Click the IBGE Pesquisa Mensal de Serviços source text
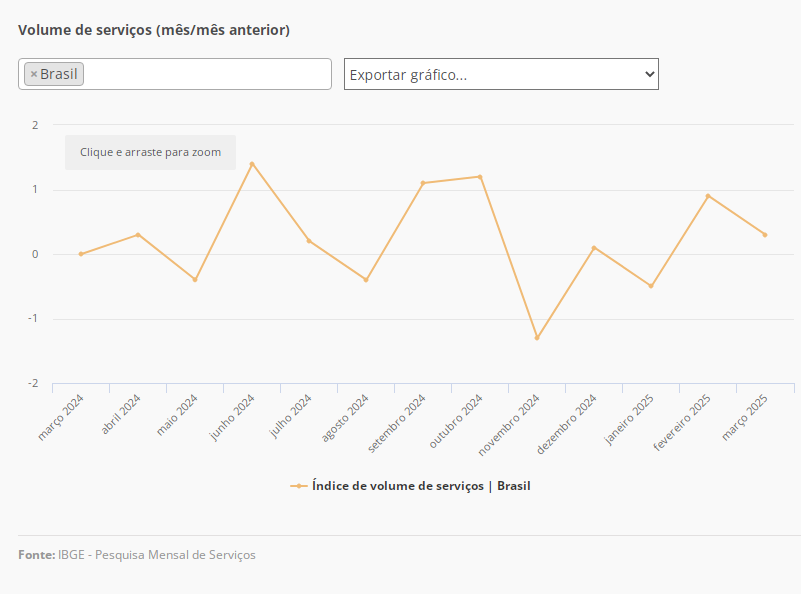Screen dimensions: 801x594 (157, 554)
